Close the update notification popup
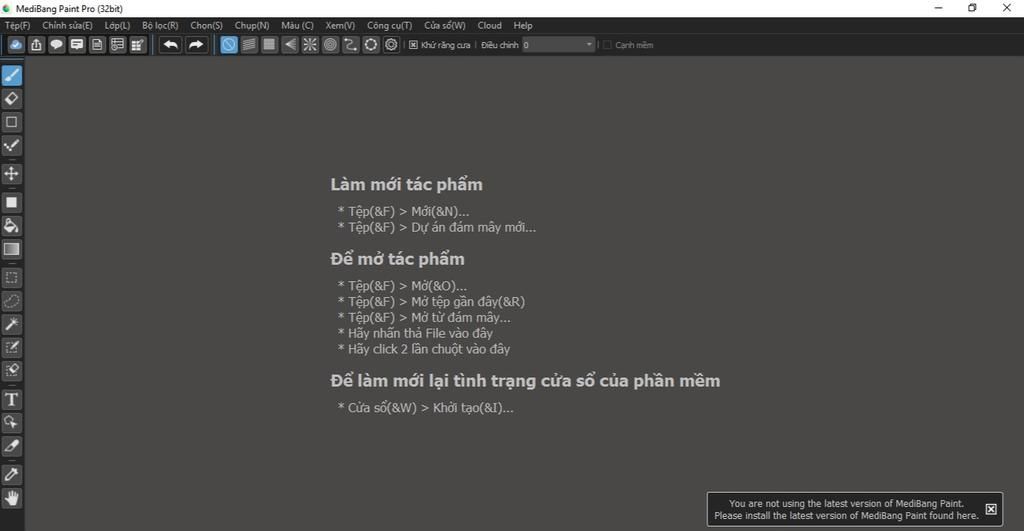 pos(991,509)
